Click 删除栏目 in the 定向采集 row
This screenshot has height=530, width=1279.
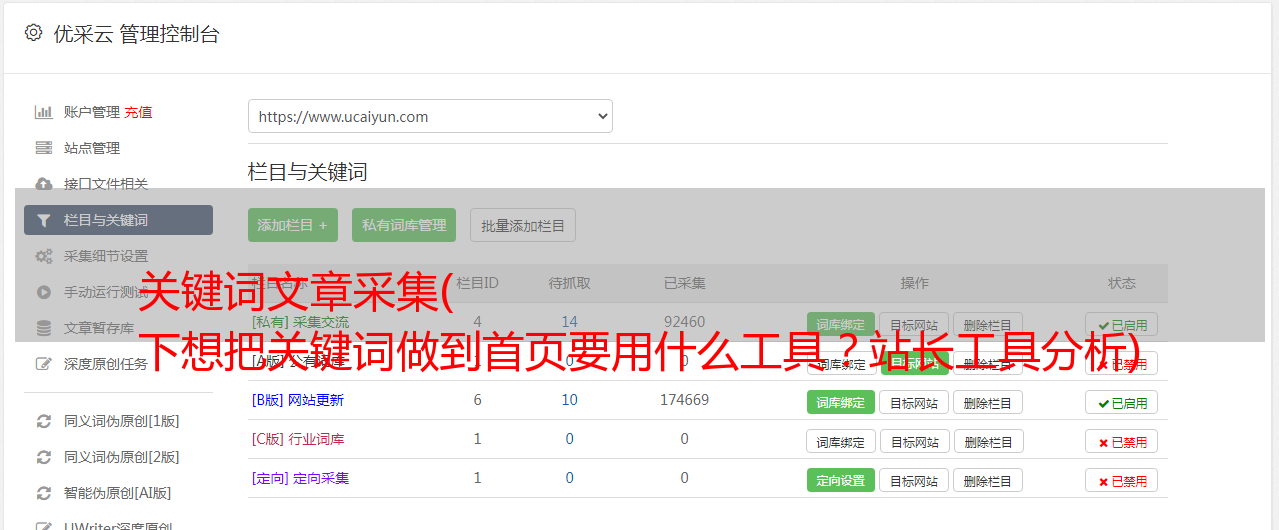(988, 480)
